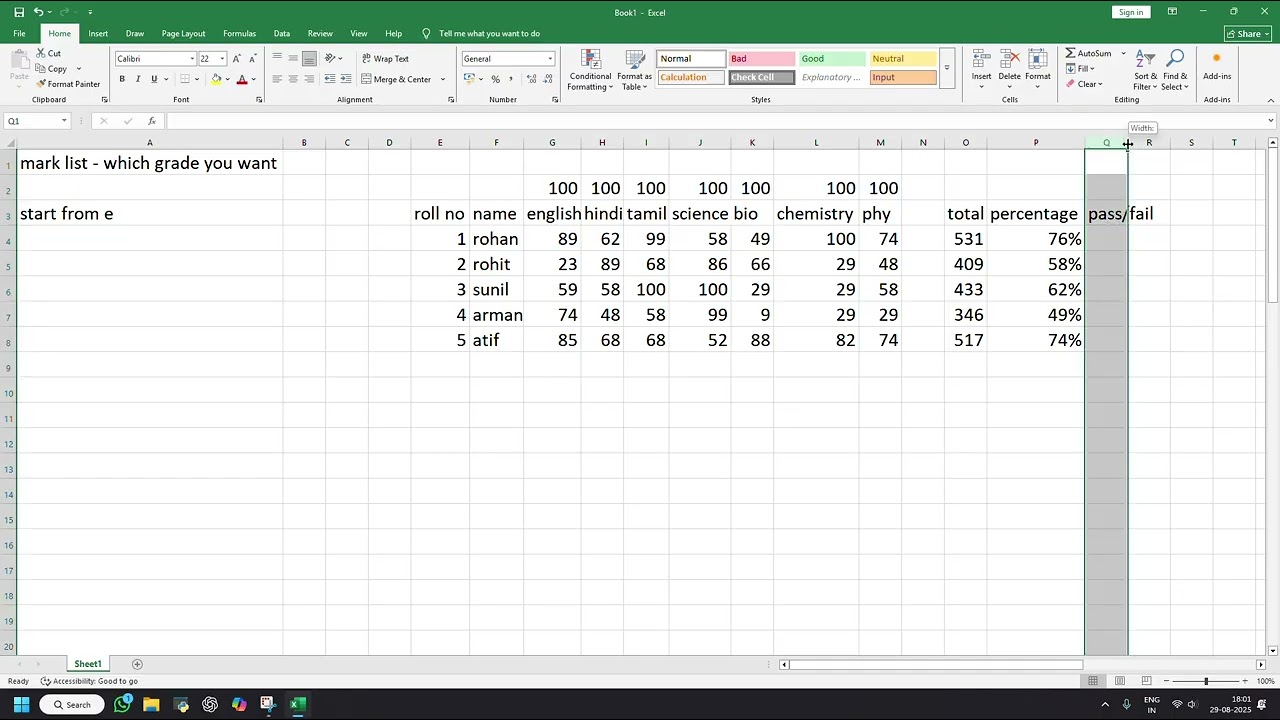The height and width of the screenshot is (720, 1280).
Task: Toggle Italic formatting
Action: pyautogui.click(x=138, y=79)
